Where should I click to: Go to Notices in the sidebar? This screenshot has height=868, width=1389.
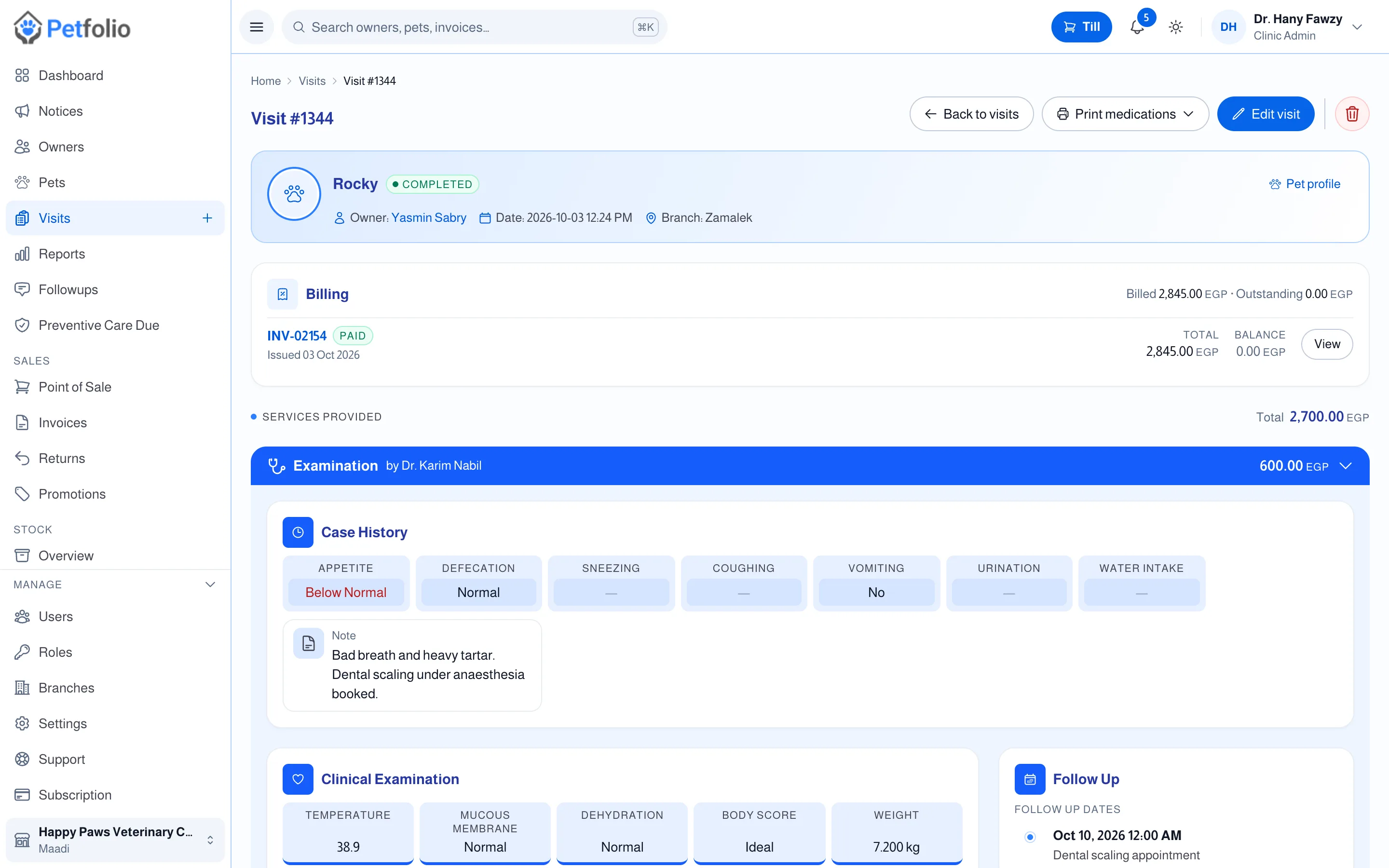(115, 111)
